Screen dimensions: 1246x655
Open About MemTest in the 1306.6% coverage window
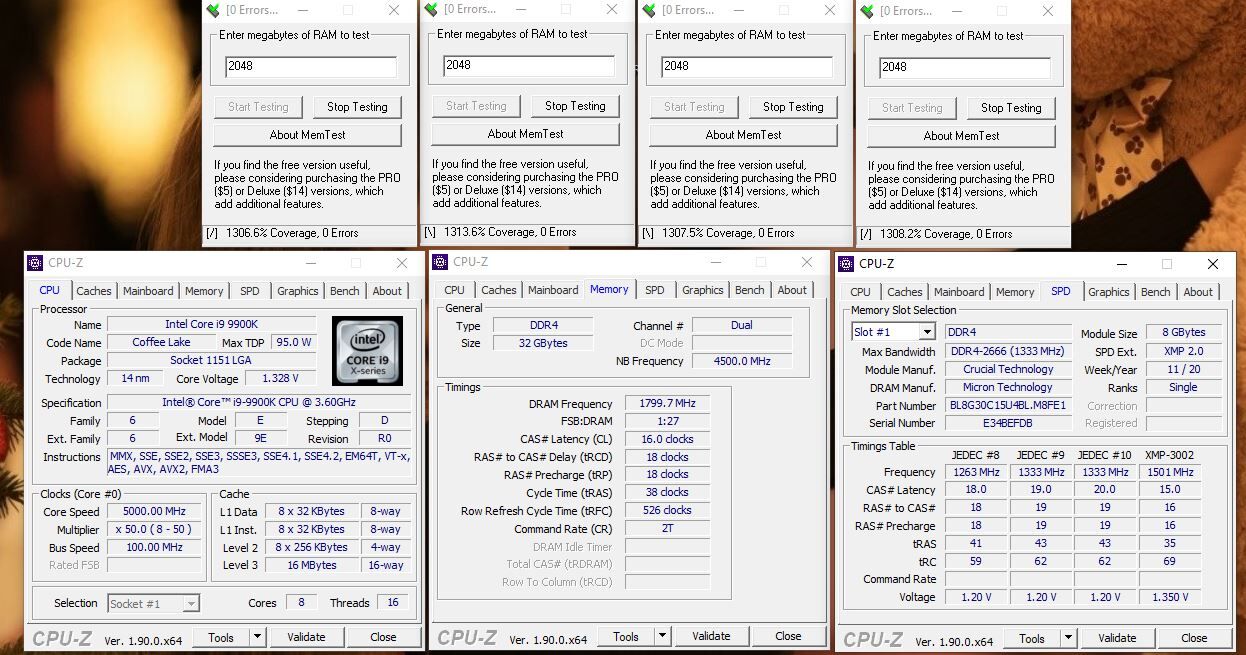[x=307, y=135]
